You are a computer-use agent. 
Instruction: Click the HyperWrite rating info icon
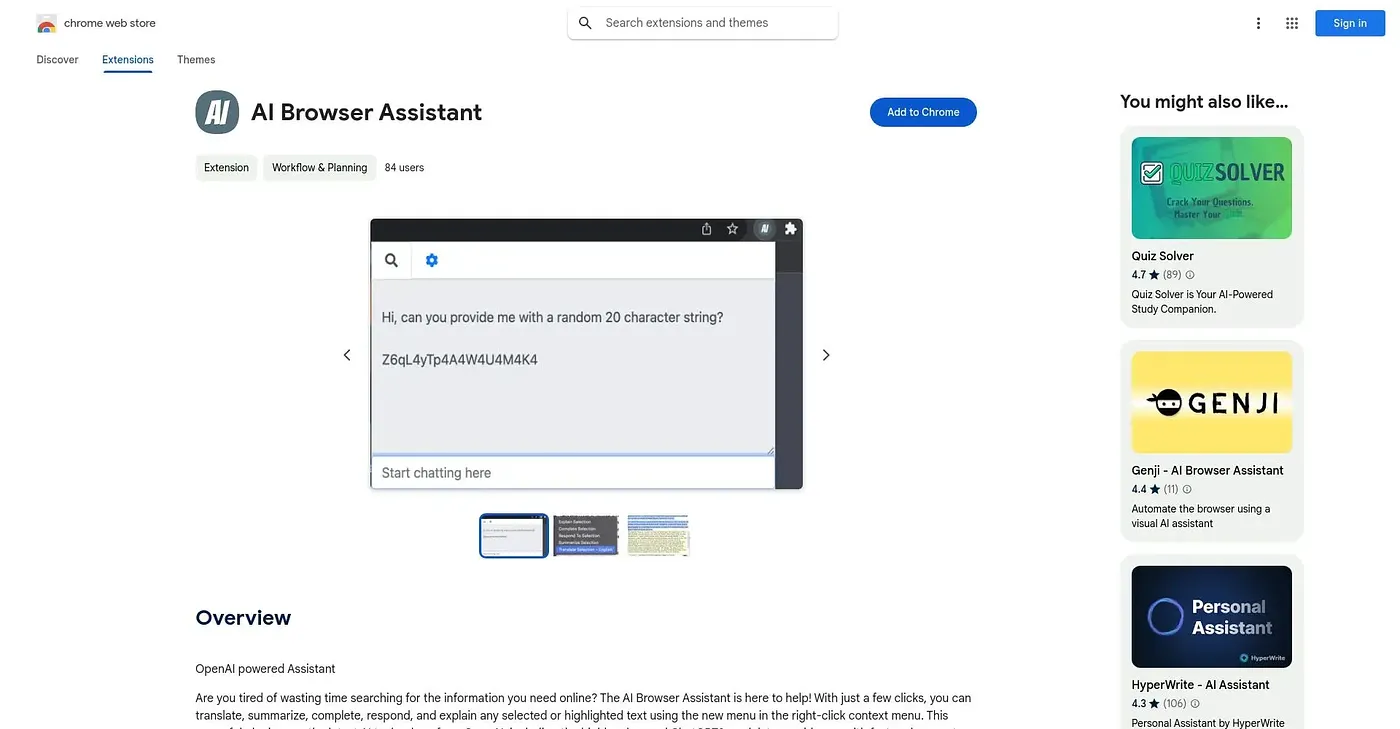click(1195, 704)
